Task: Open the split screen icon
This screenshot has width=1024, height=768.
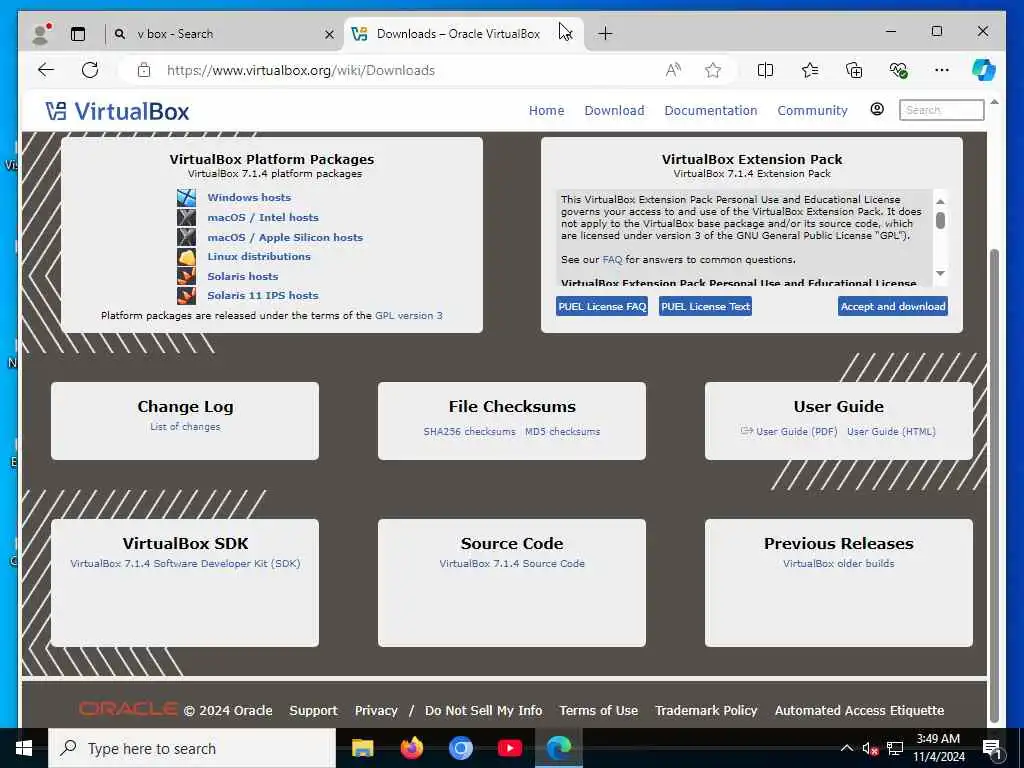Action: click(765, 70)
